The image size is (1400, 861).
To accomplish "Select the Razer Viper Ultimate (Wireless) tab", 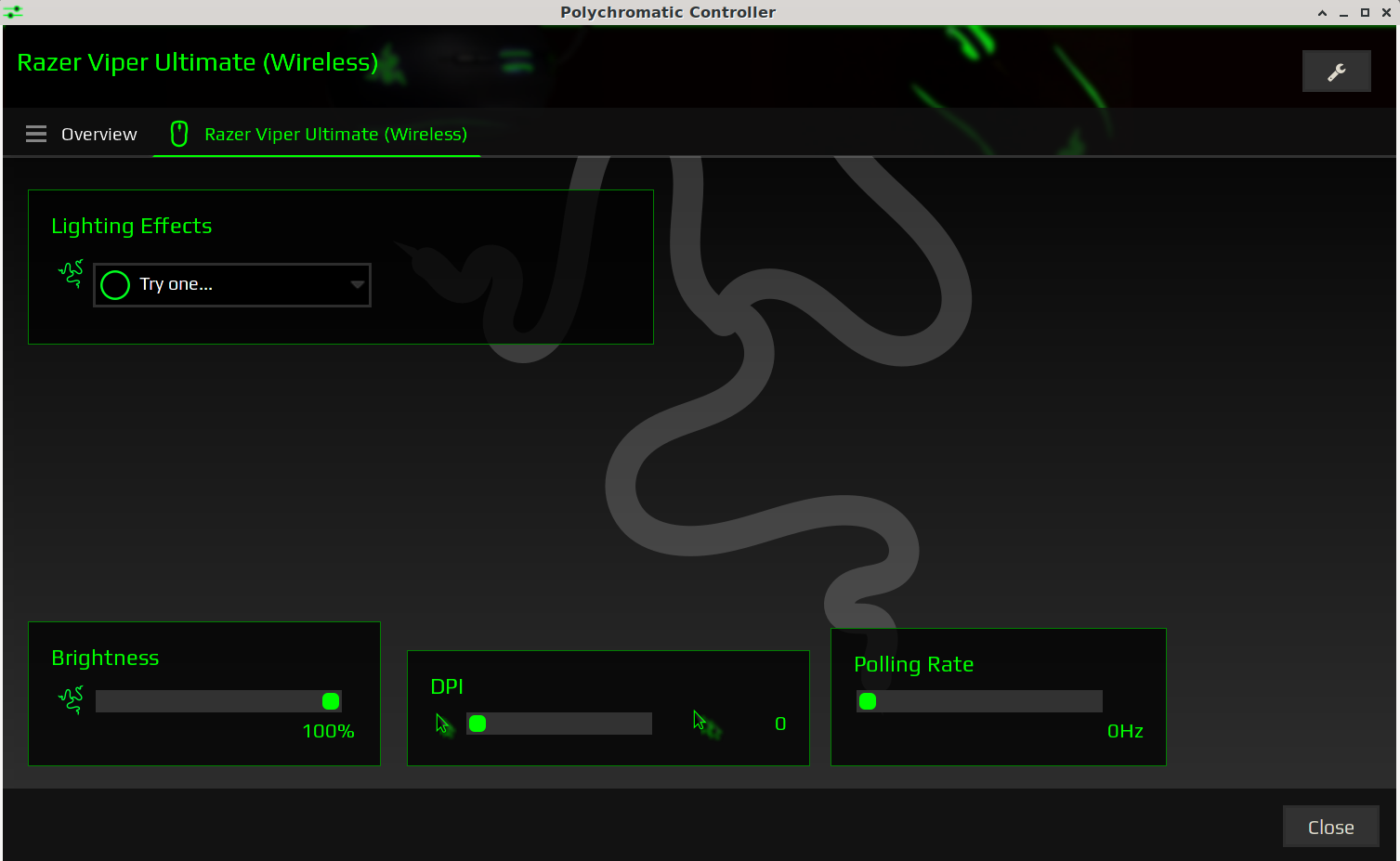I will coord(317,134).
